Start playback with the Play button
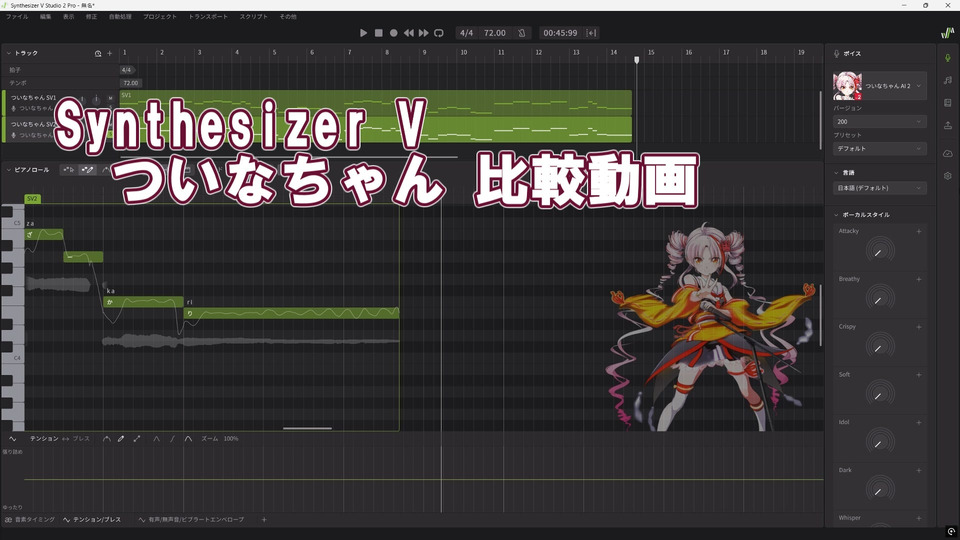The height and width of the screenshot is (540, 960). pos(363,33)
